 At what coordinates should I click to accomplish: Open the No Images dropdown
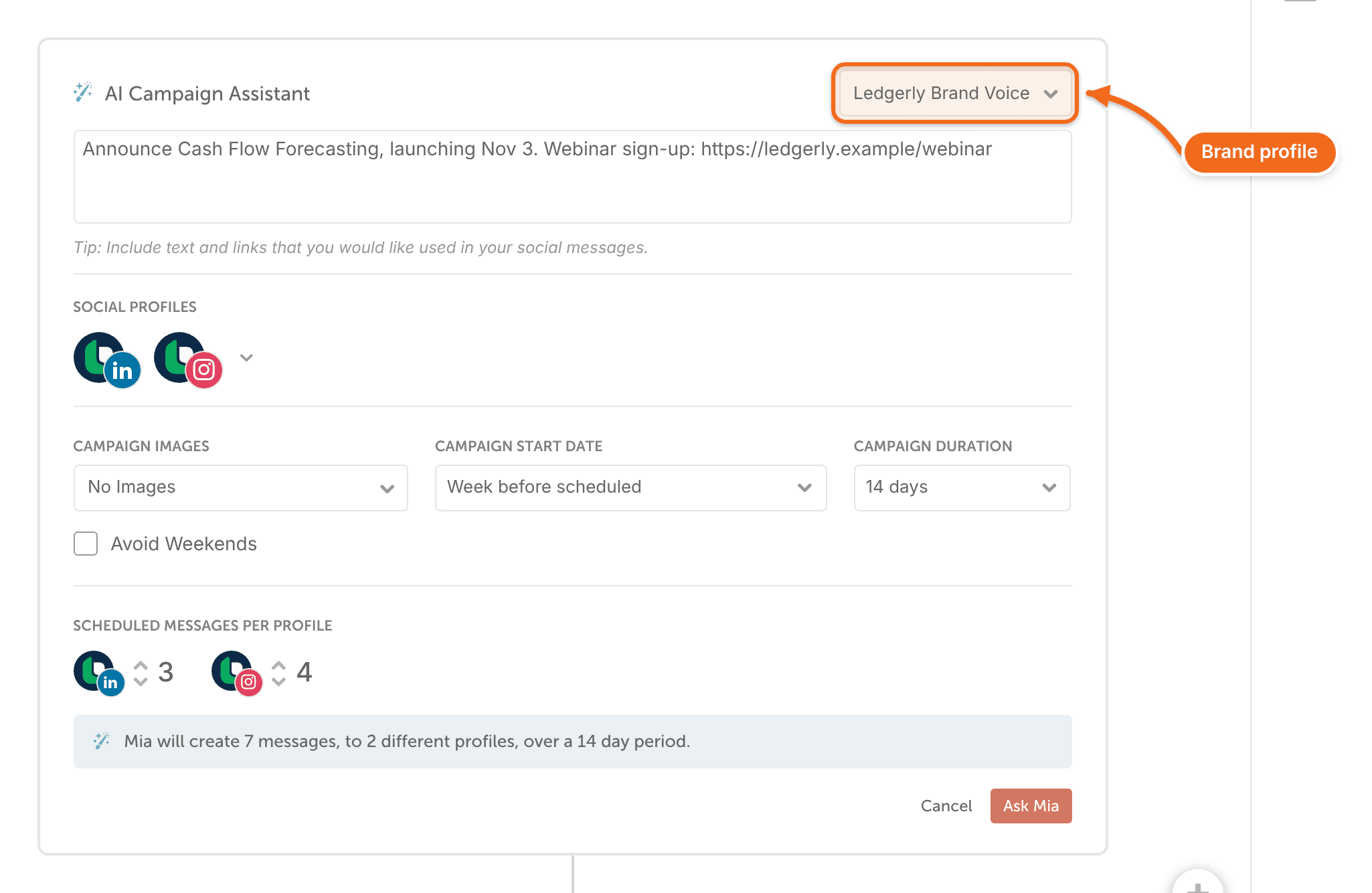coord(240,488)
